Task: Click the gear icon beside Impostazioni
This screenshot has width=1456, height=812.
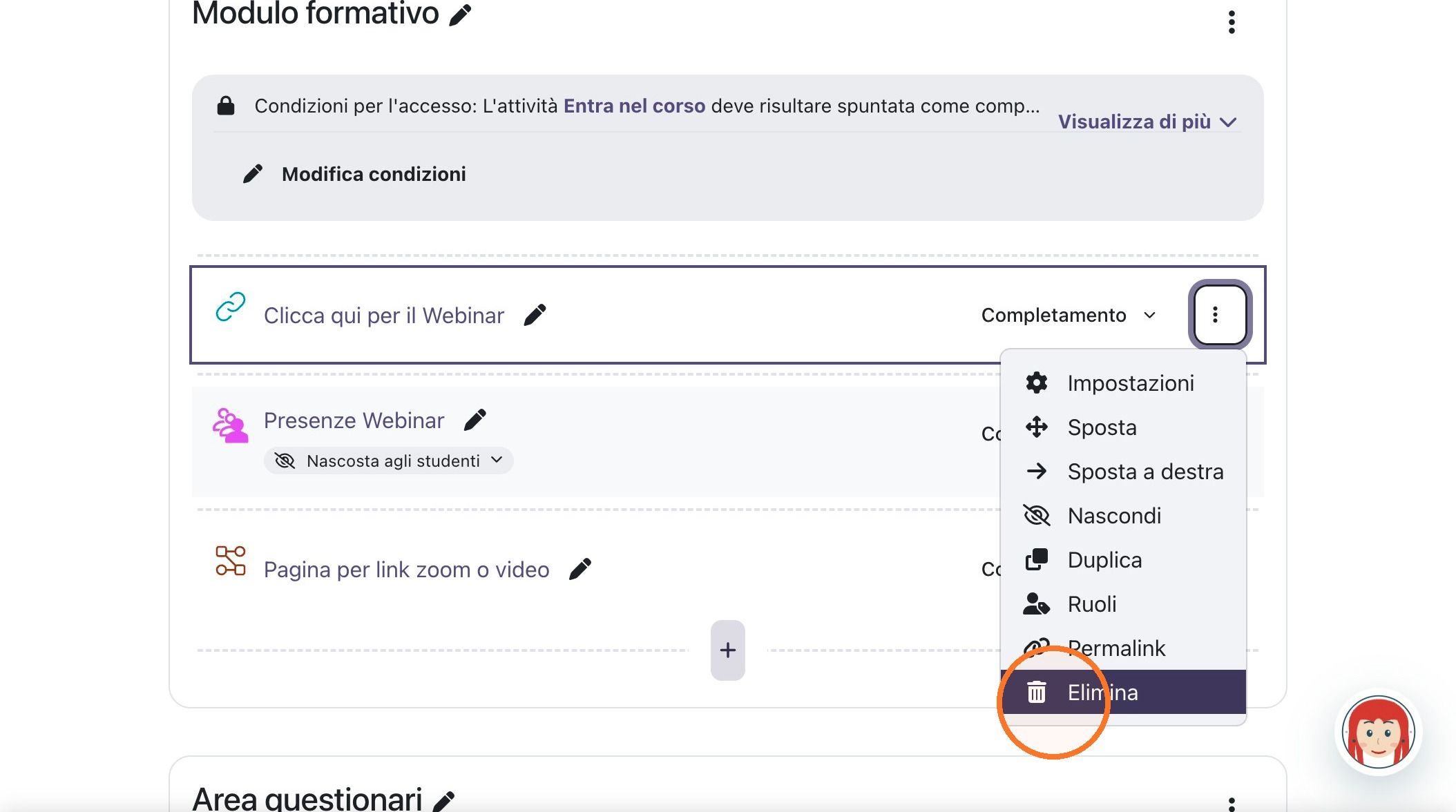Action: click(1037, 383)
